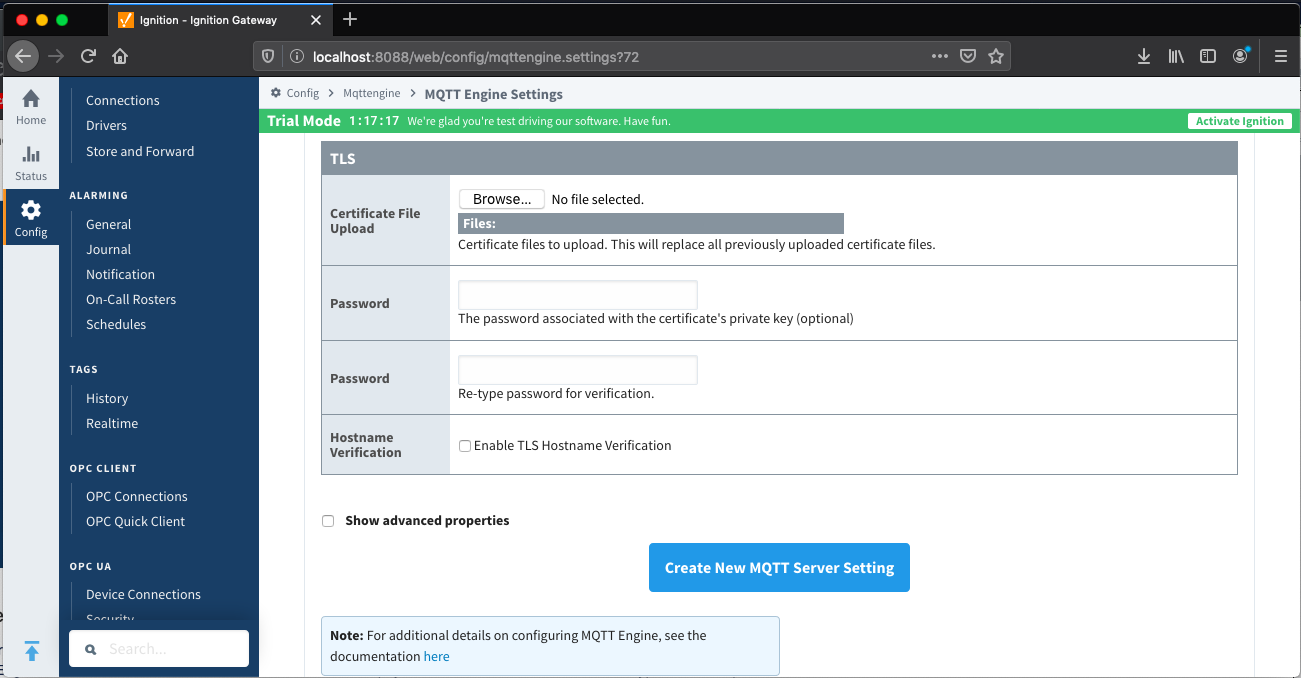Open OPC UA Device Connections
Image resolution: width=1301 pixels, height=678 pixels.
point(143,594)
